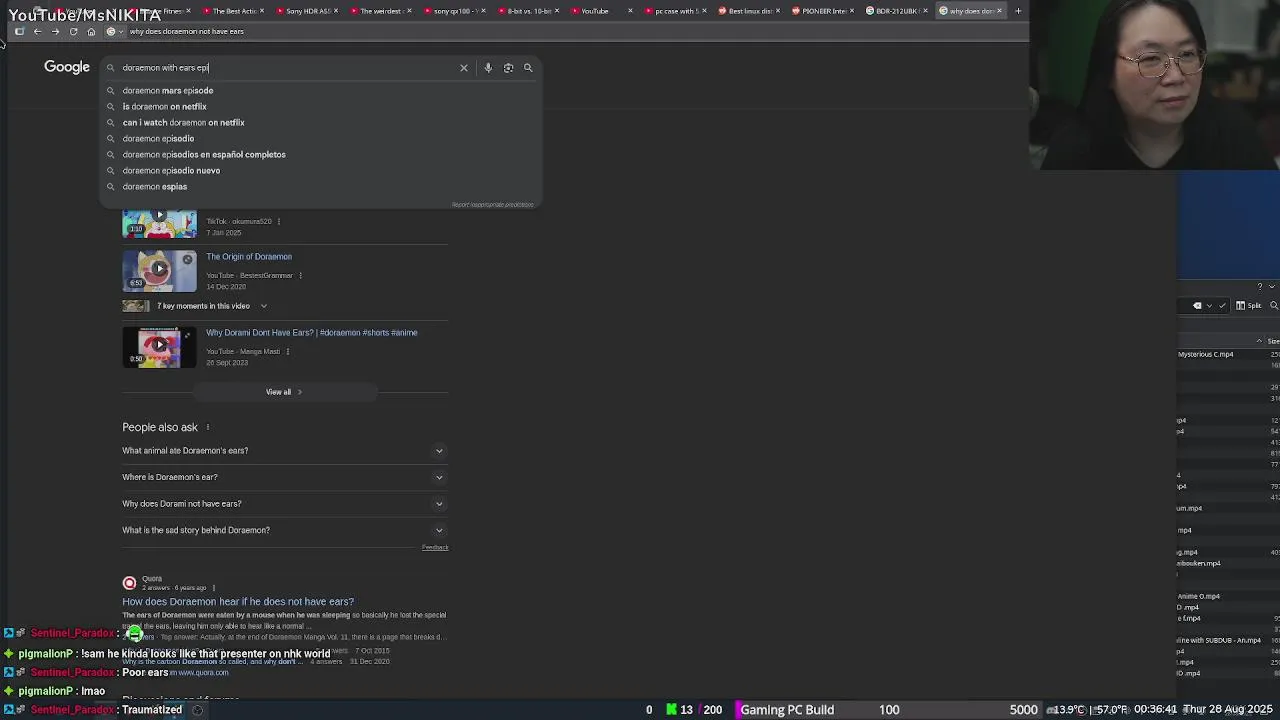Switch to 'The Best Actio' browser tab

pyautogui.click(x=233, y=11)
